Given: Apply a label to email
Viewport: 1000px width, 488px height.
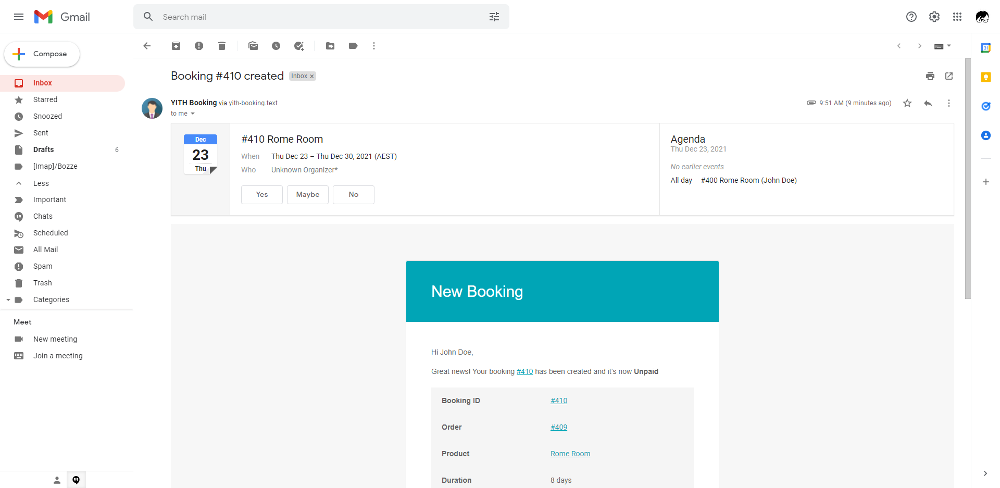Looking at the screenshot, I should coord(353,46).
